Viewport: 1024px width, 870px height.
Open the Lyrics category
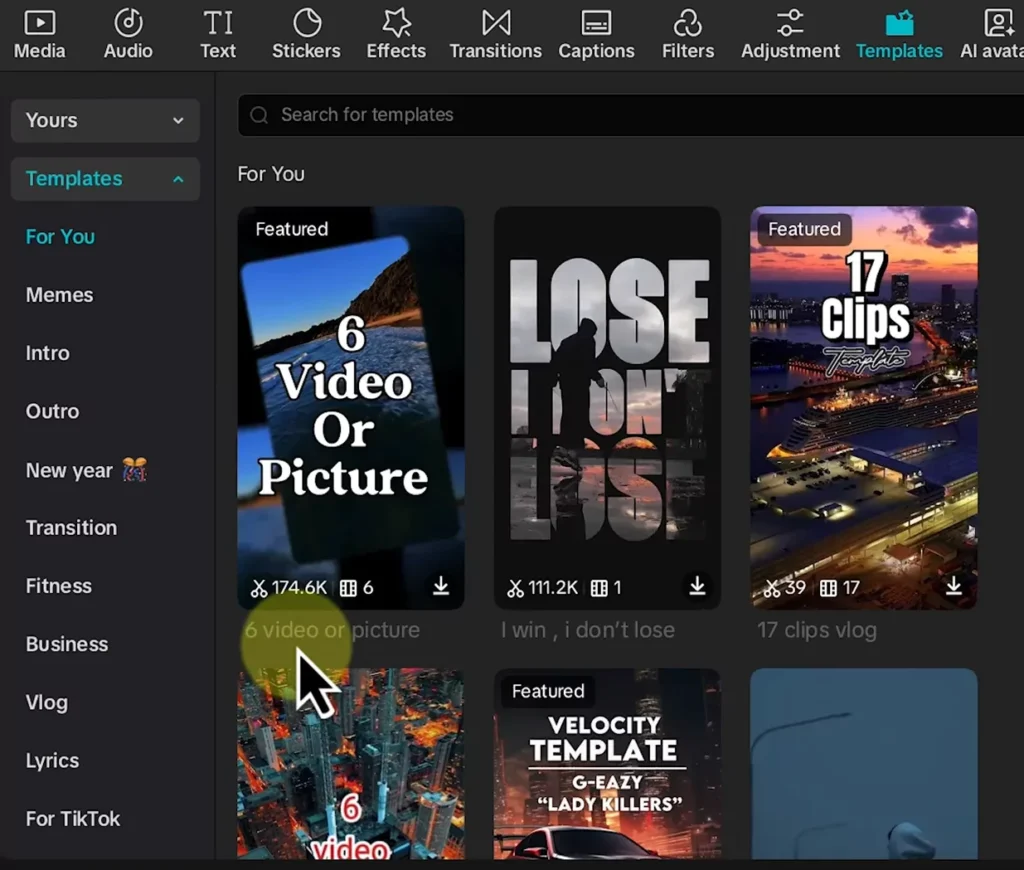click(52, 761)
